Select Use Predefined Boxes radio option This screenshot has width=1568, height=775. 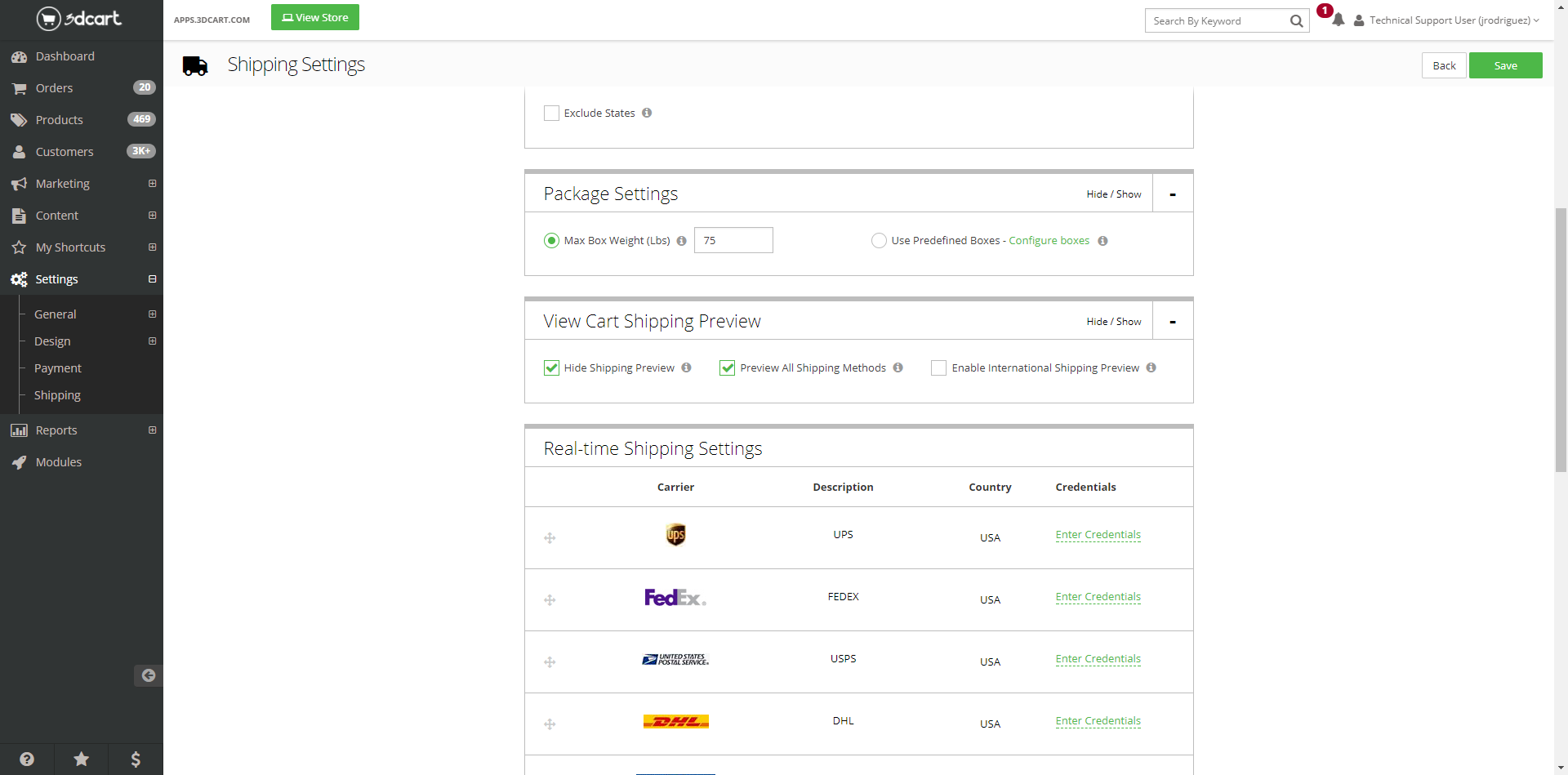[x=879, y=241]
